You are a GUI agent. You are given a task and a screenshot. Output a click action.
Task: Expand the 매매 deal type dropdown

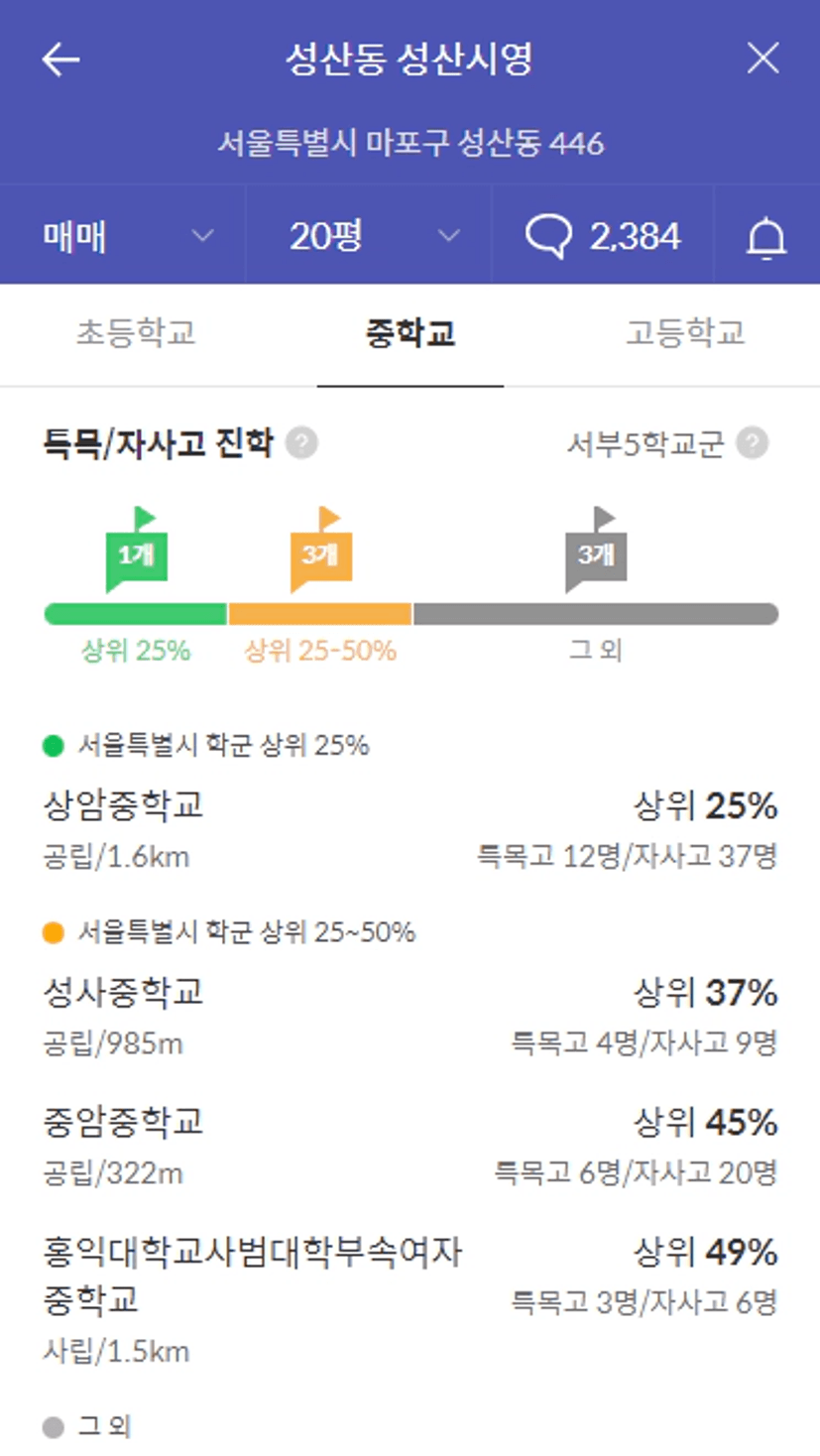click(x=123, y=235)
